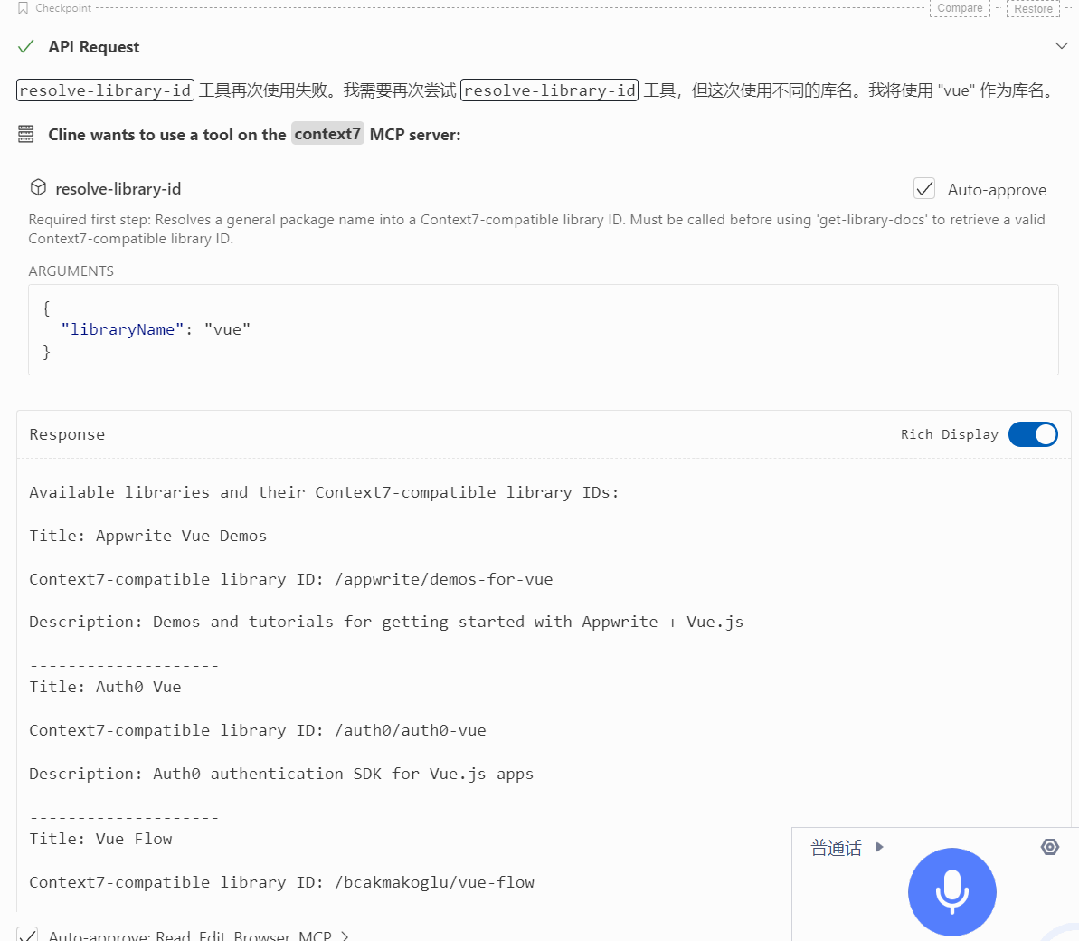Screen dimensions: 1079x941
Task: Click the Compare button
Action: click(x=959, y=8)
